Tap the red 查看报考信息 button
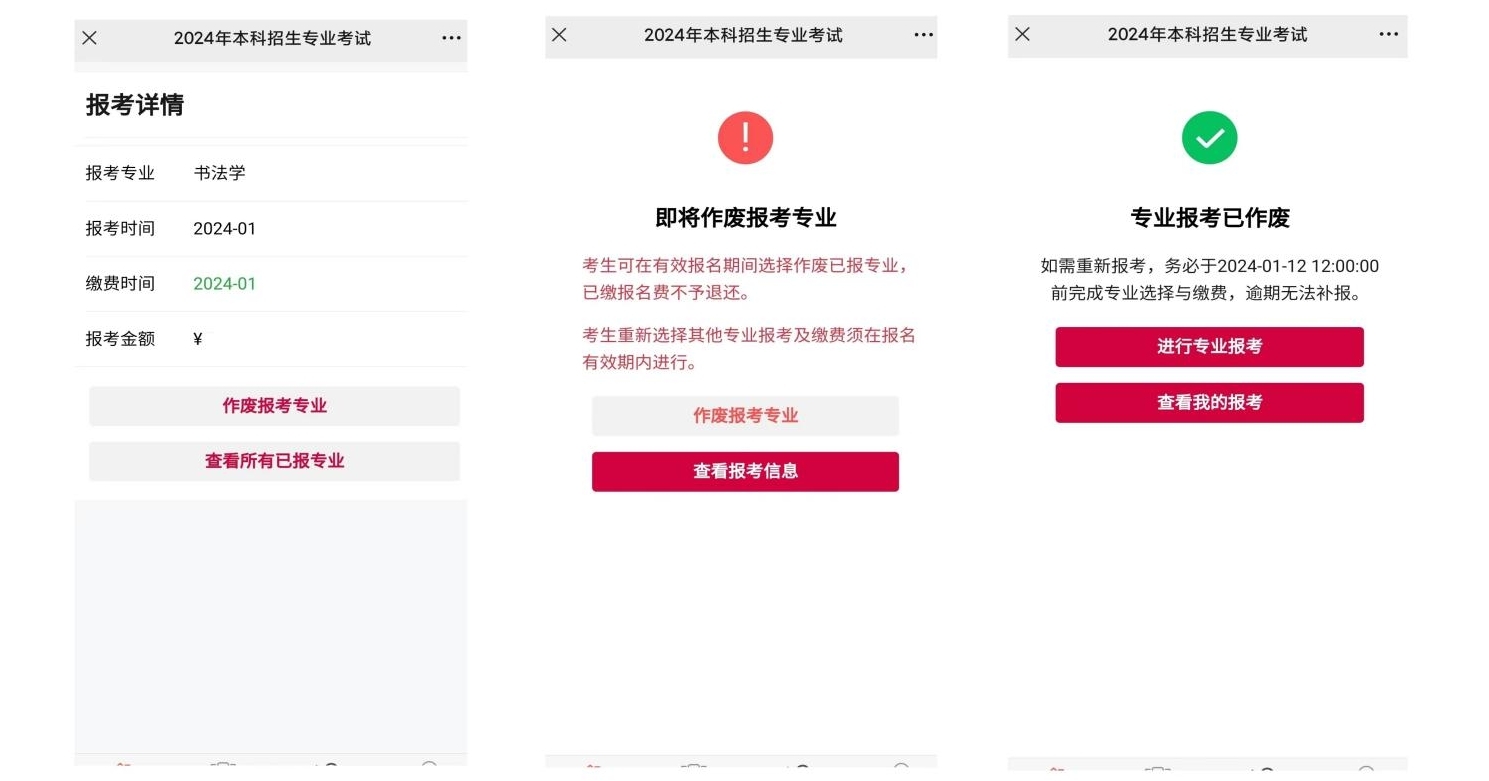Viewport: 1489px width, 781px height. tap(745, 471)
